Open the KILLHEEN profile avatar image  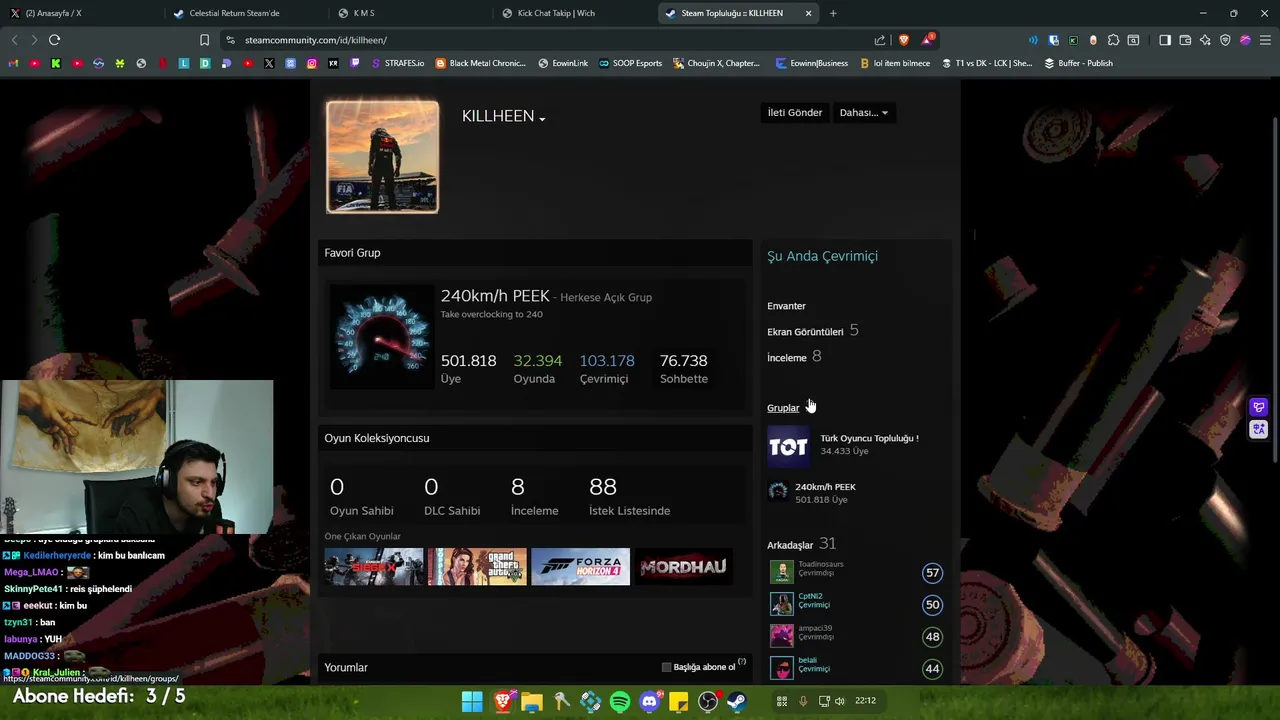click(382, 157)
